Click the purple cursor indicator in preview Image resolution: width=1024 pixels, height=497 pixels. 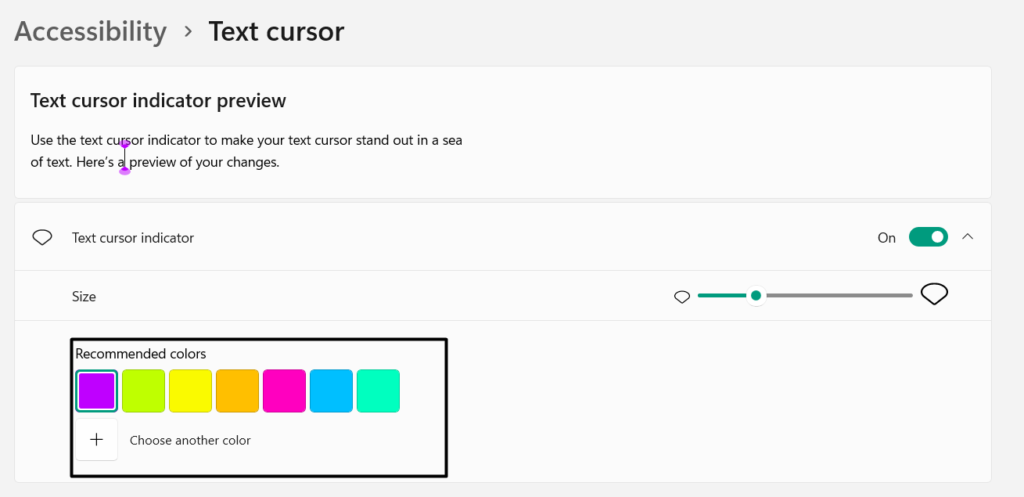(x=125, y=157)
